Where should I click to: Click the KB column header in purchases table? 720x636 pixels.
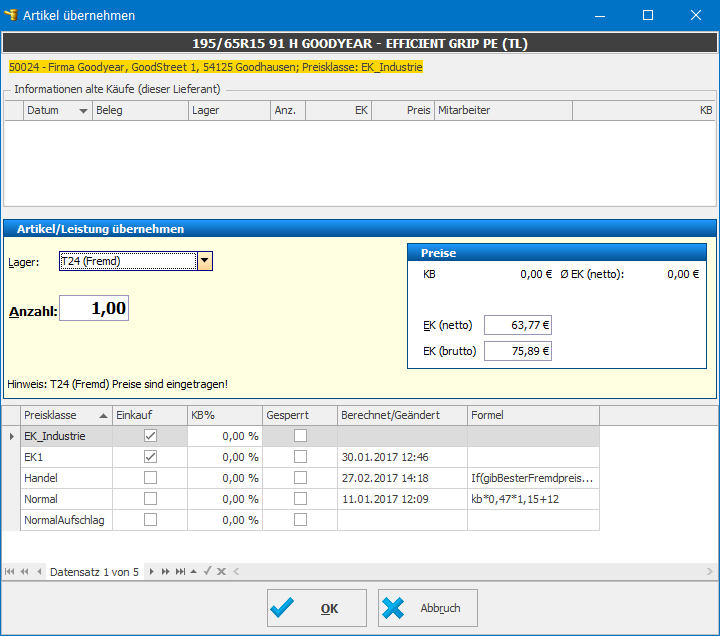pyautogui.click(x=644, y=111)
